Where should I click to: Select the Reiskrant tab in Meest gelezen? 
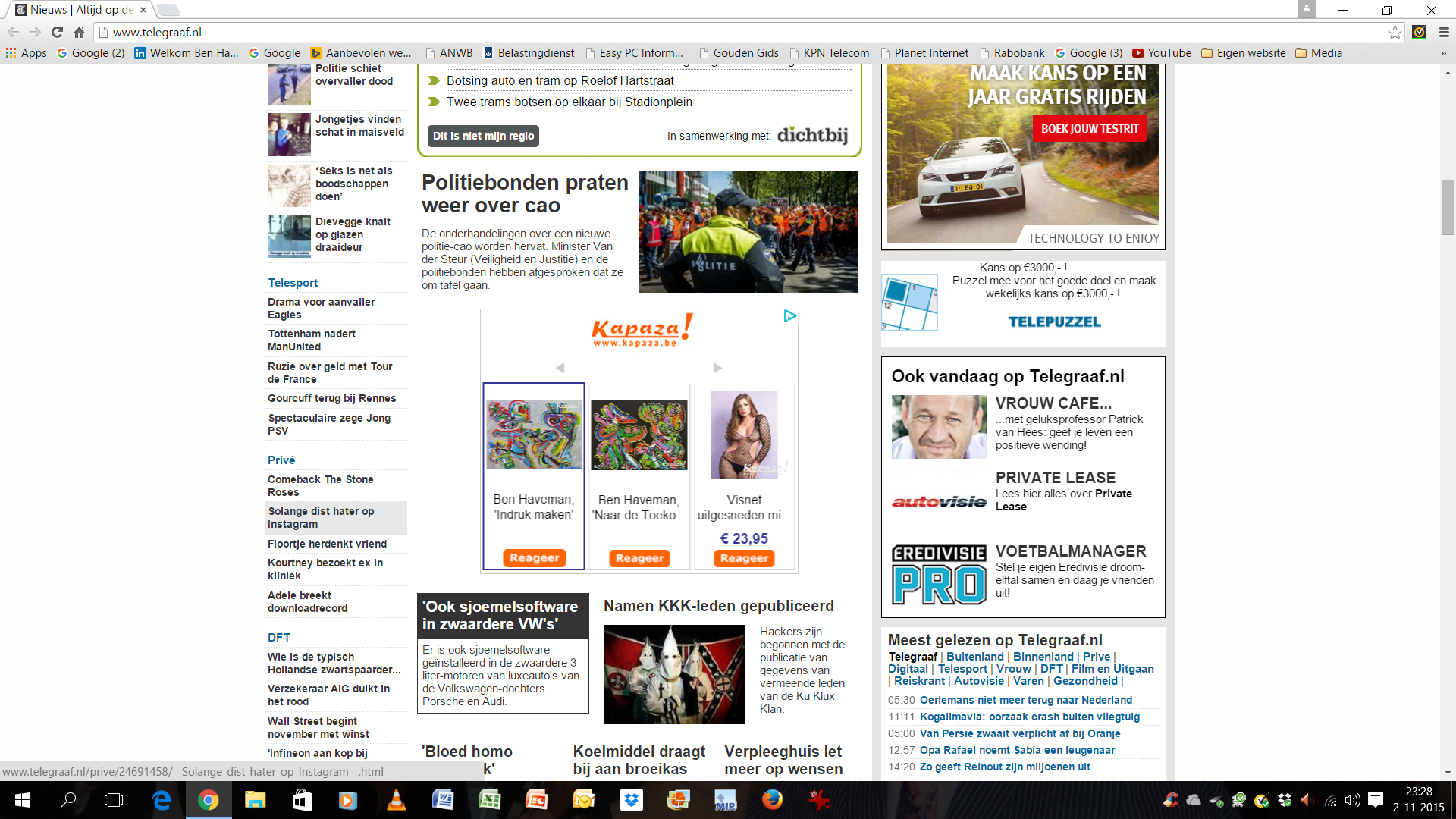[x=919, y=681]
